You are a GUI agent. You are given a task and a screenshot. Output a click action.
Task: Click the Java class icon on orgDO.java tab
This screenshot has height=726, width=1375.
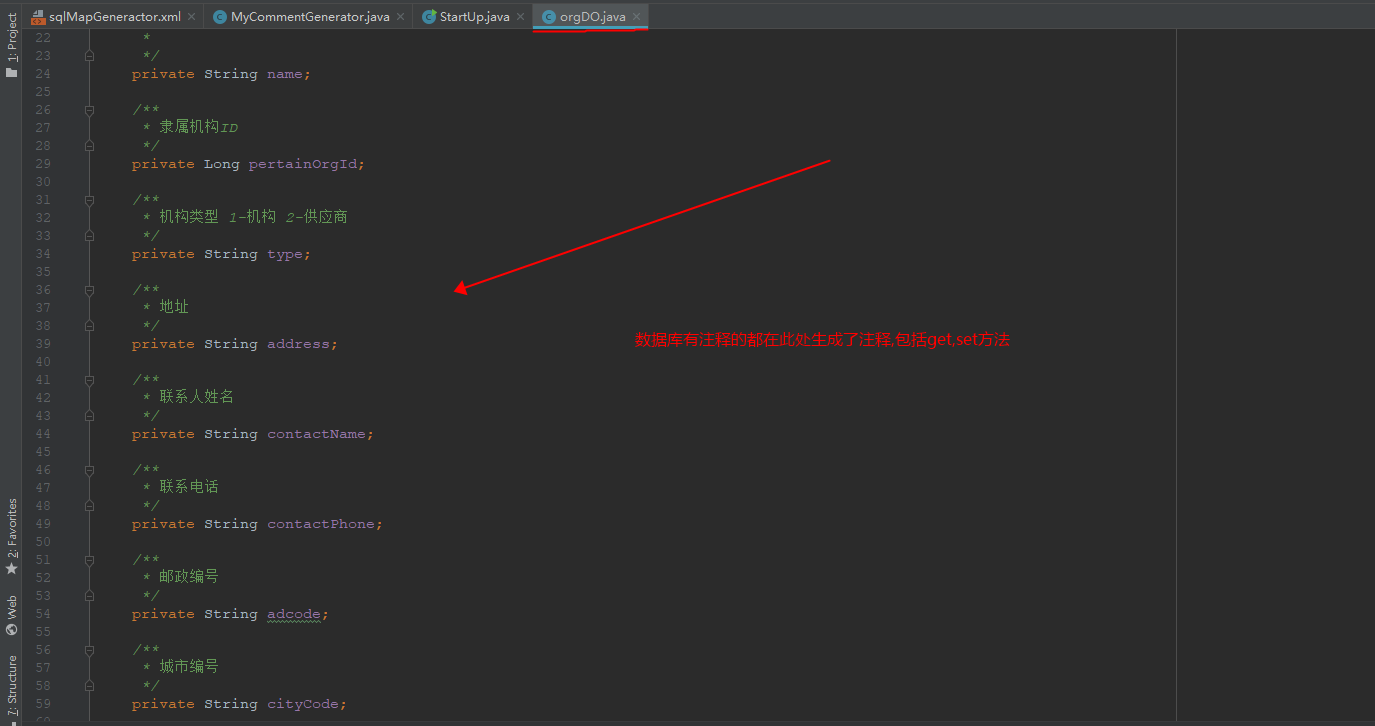[x=548, y=16]
